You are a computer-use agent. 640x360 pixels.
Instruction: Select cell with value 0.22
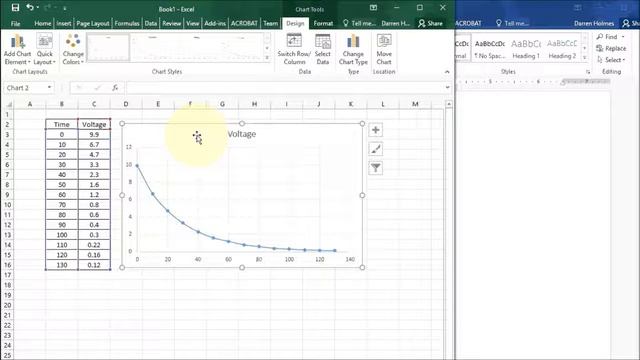(x=94, y=245)
